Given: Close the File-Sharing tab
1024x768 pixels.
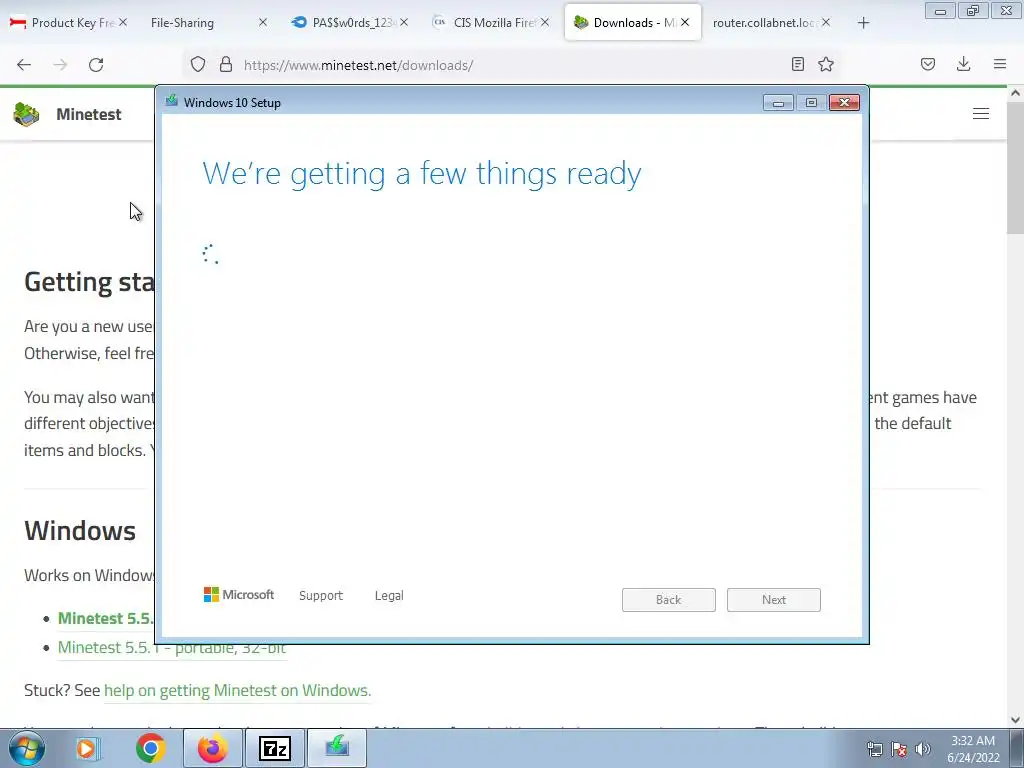Looking at the screenshot, I should 263,23.
